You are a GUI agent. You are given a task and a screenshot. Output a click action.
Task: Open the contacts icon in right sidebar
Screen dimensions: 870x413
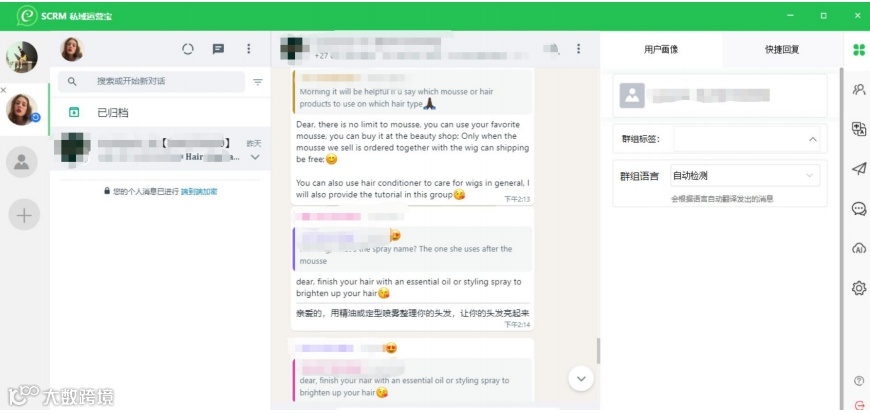(x=858, y=89)
